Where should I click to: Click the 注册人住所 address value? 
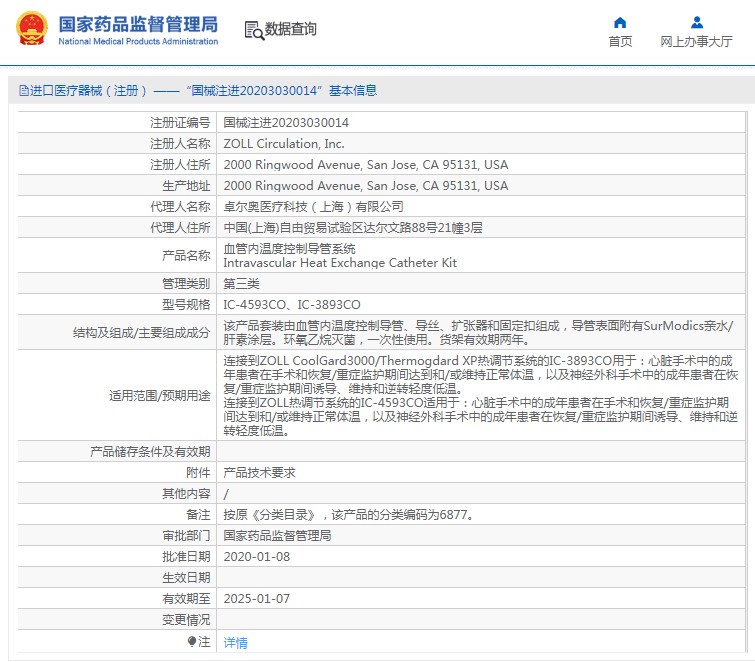coord(366,165)
